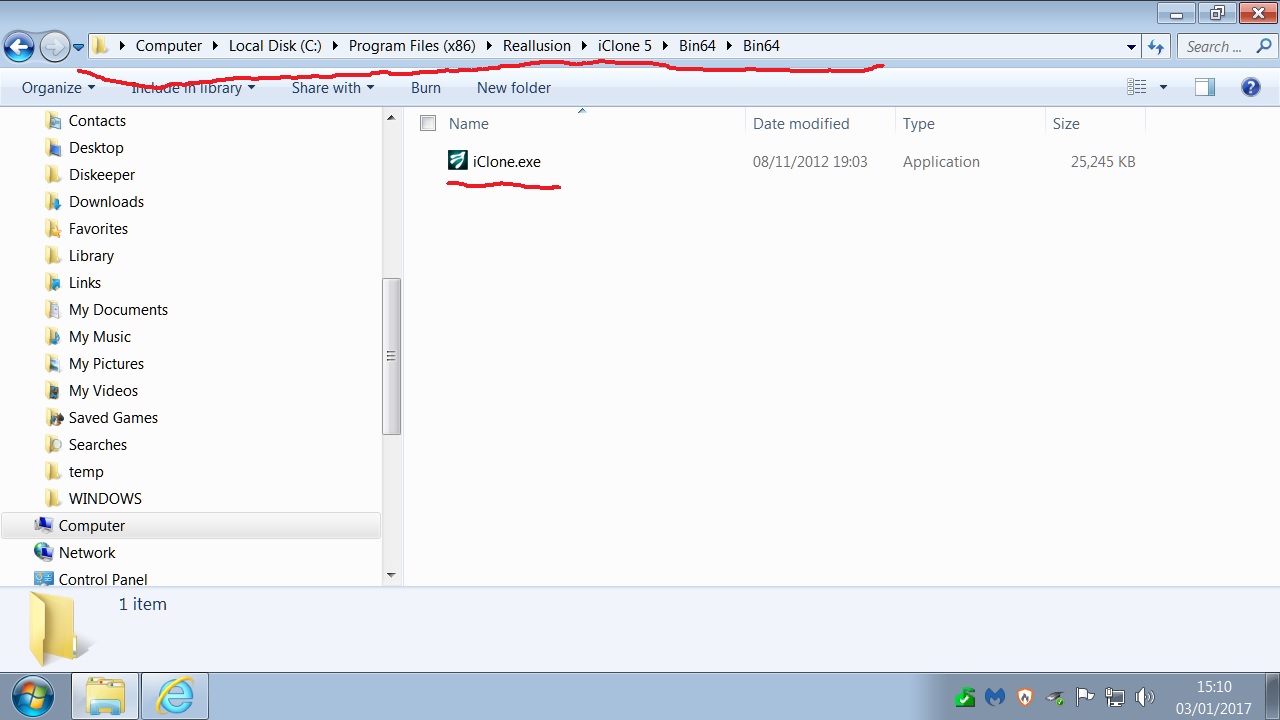Select Library folder in tree
The height and width of the screenshot is (720, 1280).
(91, 256)
